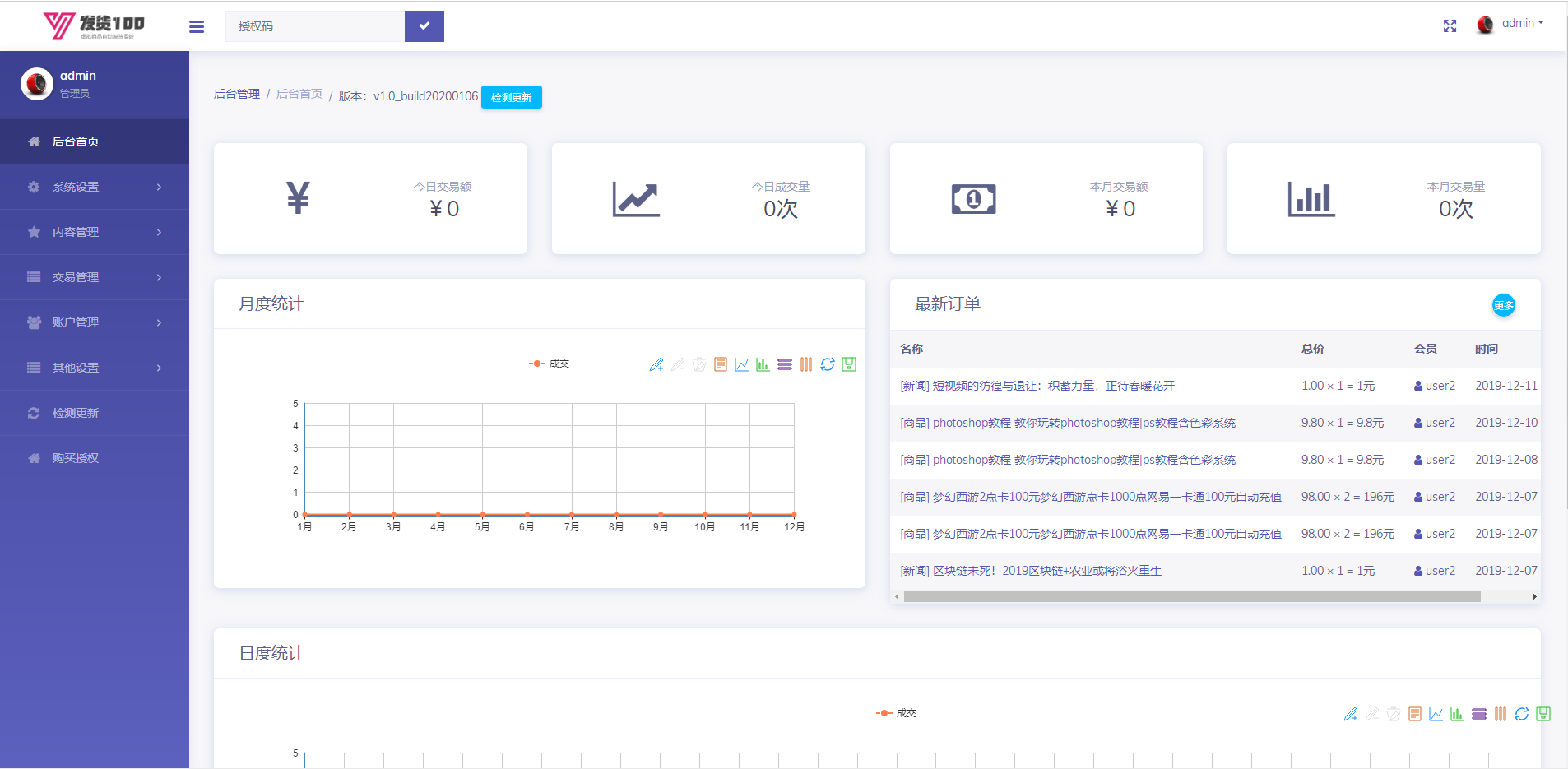This screenshot has width=1568, height=769.
Task: Open the 区块链未死 news order link
Action: click(1031, 571)
